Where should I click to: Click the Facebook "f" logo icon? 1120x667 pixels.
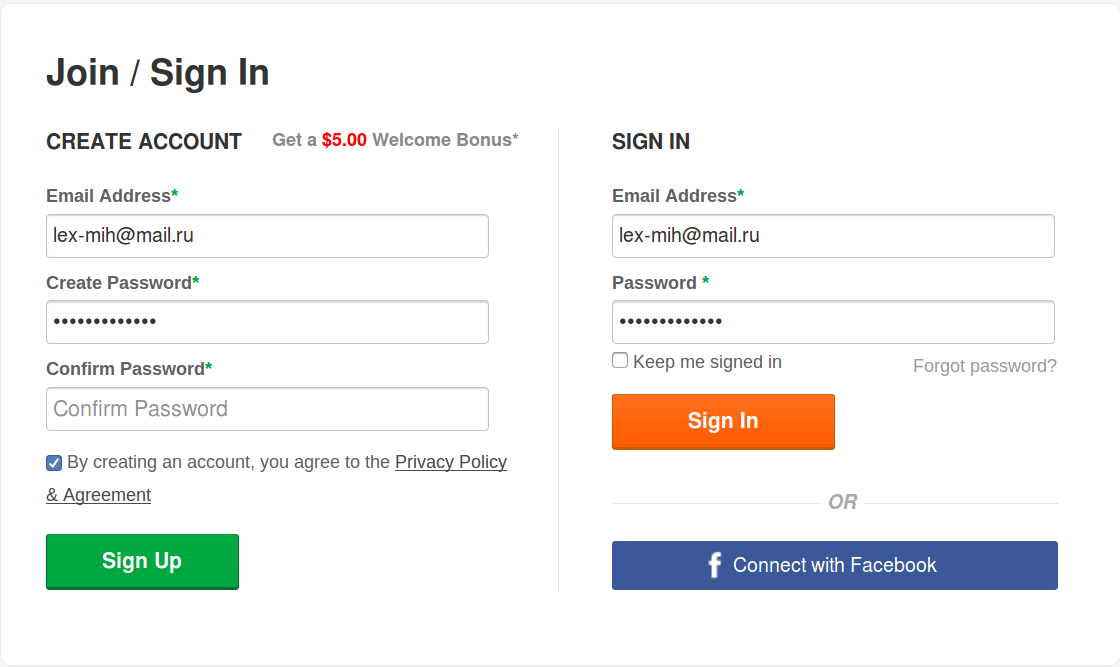click(714, 566)
